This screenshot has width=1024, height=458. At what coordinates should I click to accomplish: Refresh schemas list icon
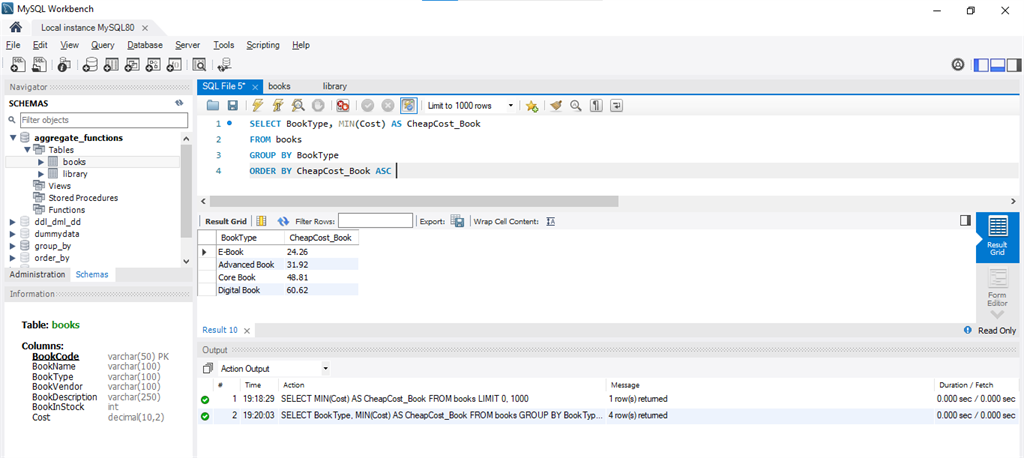coord(180,103)
